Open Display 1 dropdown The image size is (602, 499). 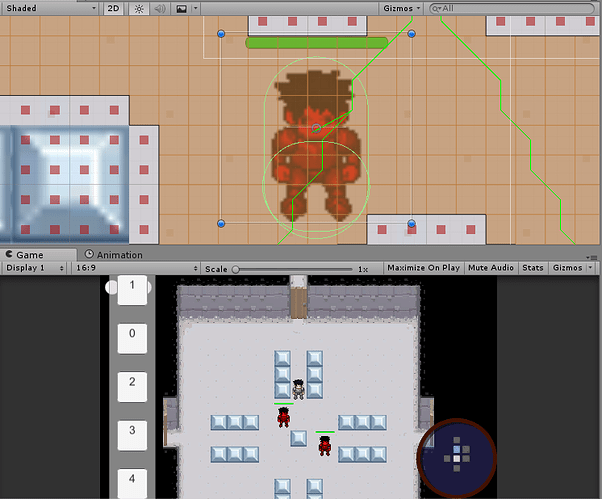click(35, 268)
